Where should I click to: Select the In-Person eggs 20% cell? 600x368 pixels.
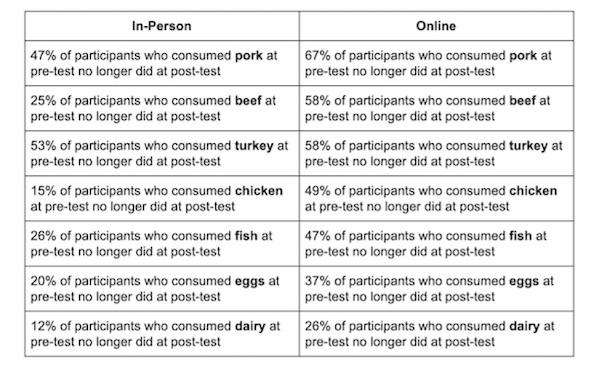click(x=162, y=289)
